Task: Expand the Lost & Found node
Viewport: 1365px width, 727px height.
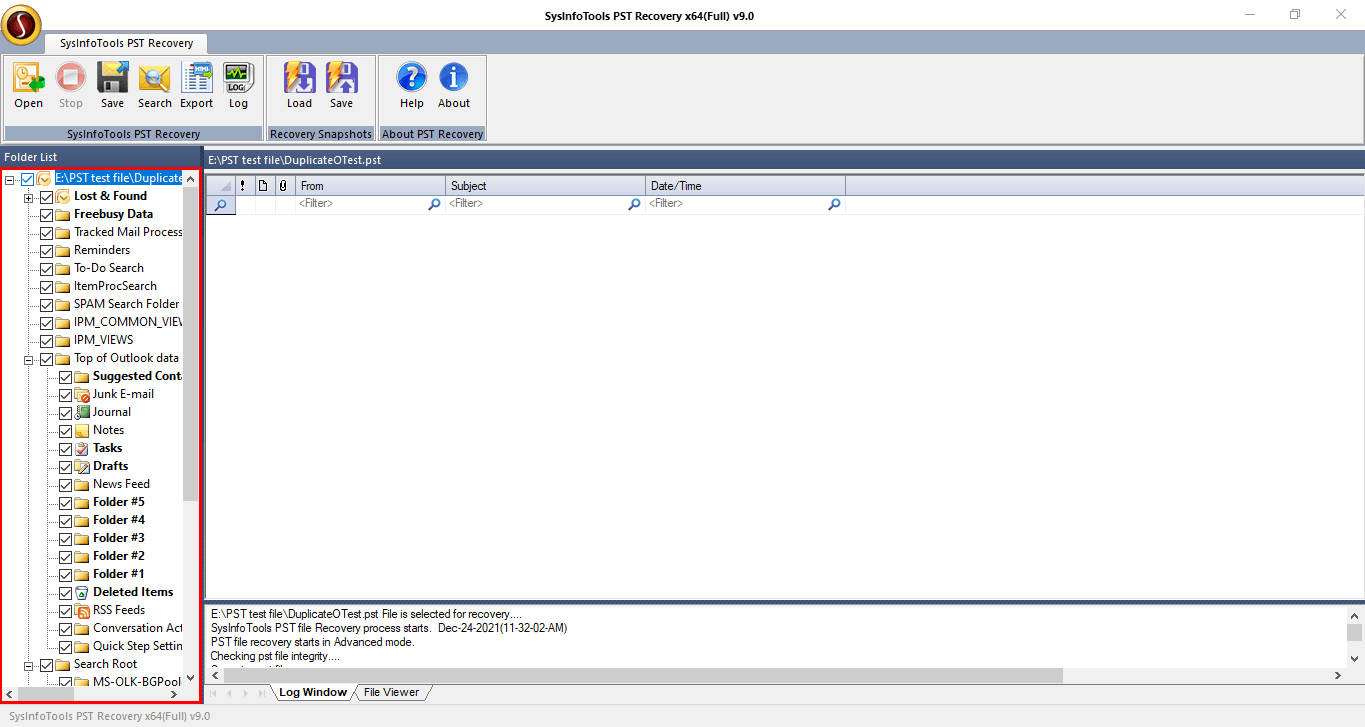Action: pos(29,197)
